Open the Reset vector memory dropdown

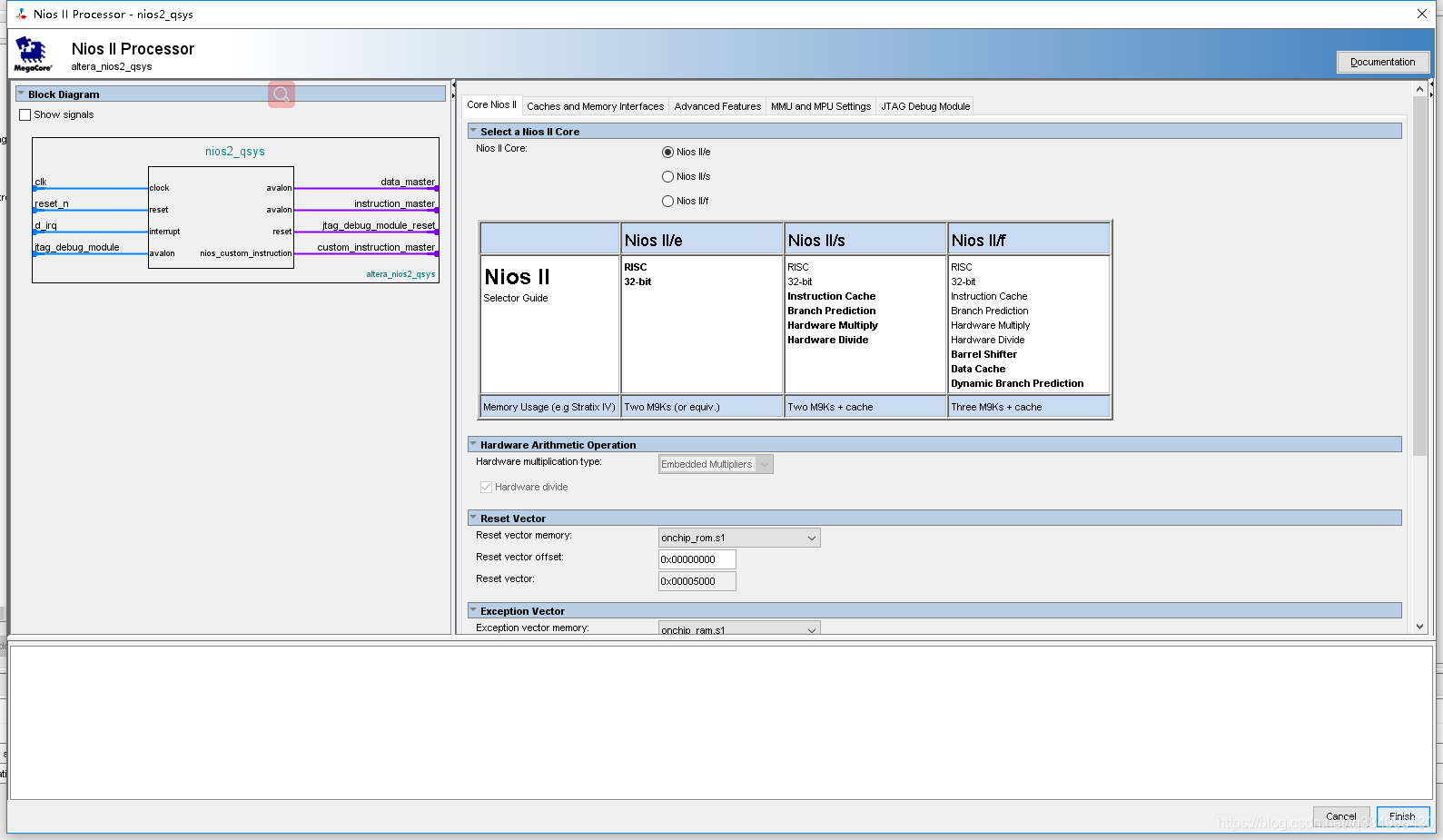[x=739, y=538]
